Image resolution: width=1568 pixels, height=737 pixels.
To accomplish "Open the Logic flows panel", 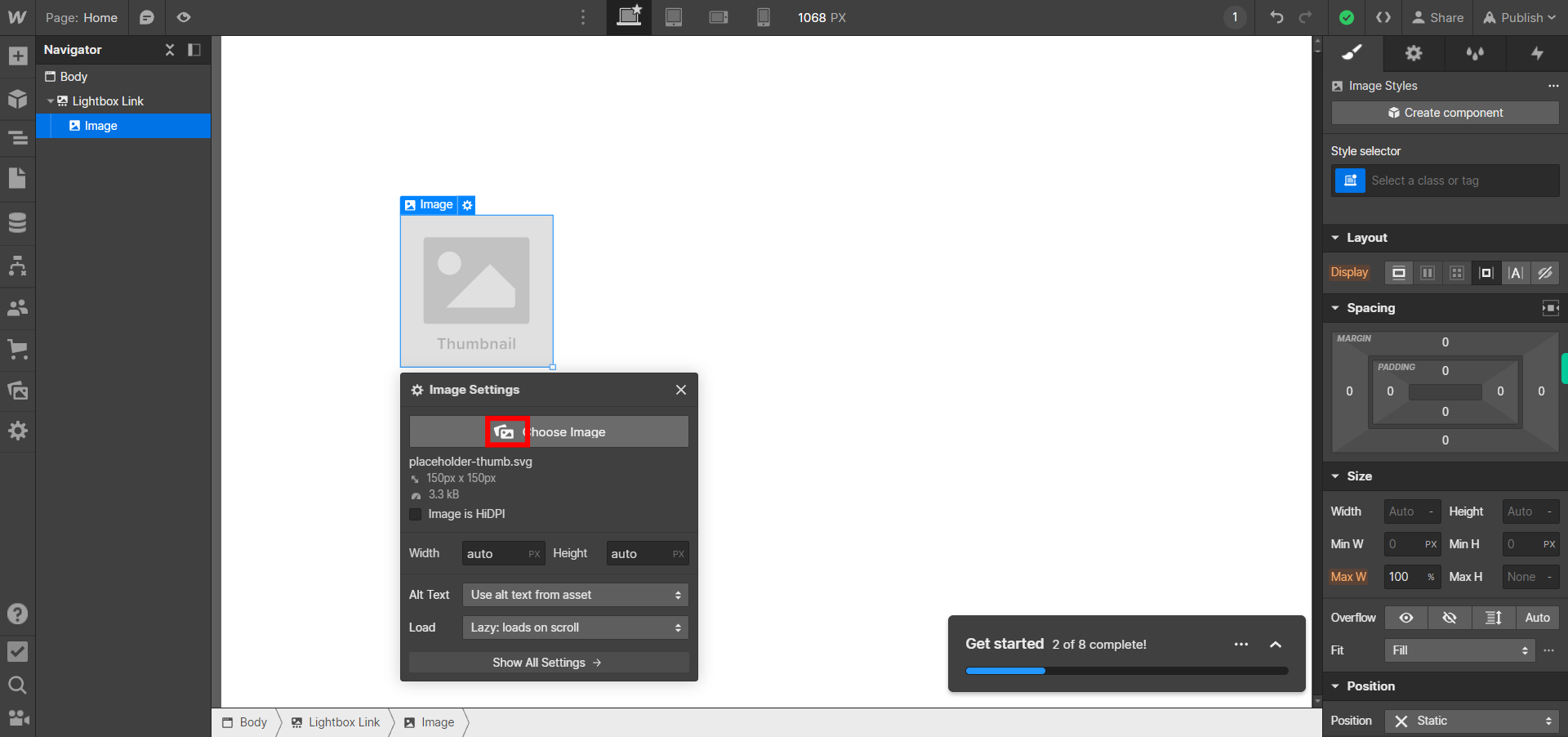I will coord(17,266).
